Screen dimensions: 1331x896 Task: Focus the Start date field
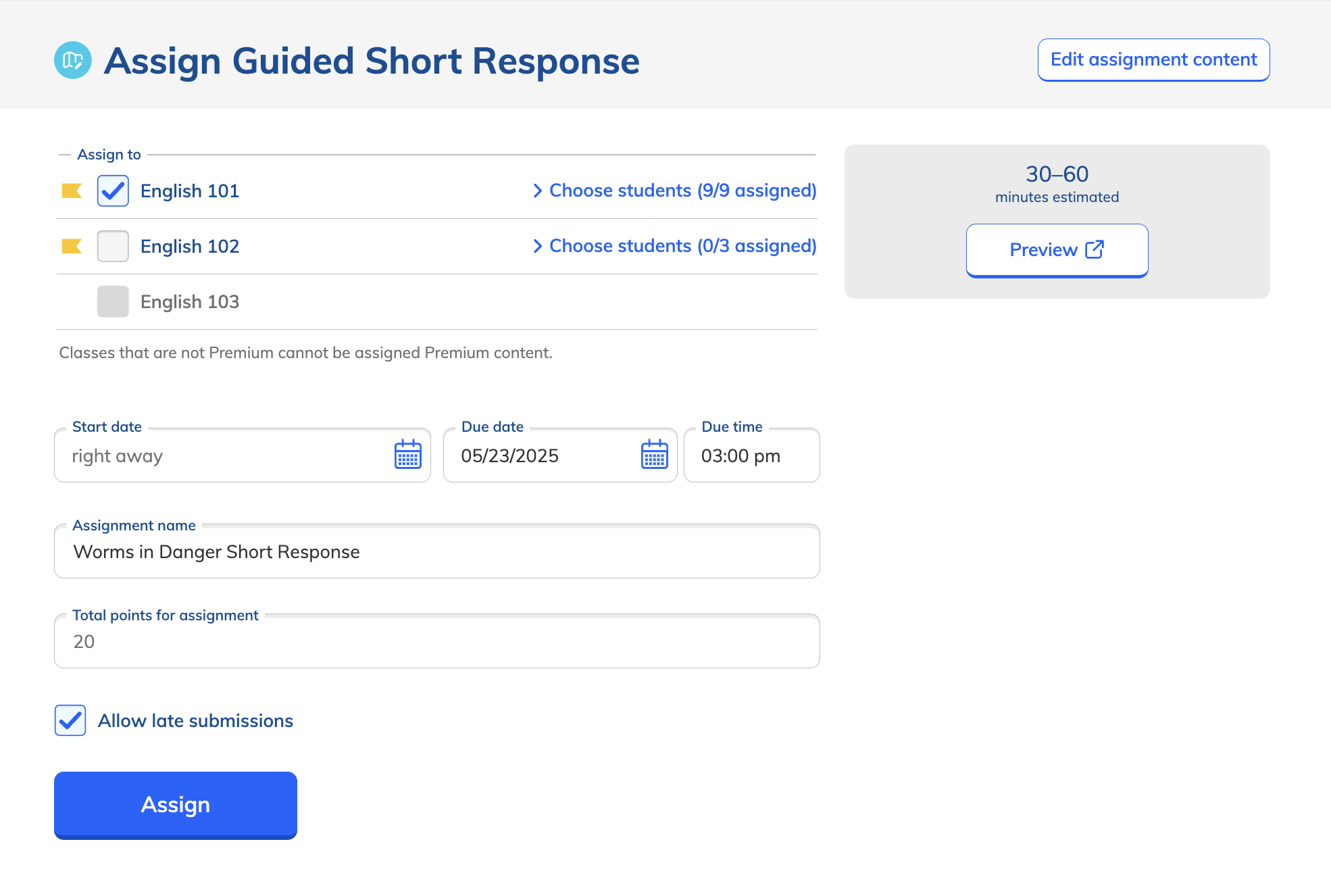pos(243,455)
